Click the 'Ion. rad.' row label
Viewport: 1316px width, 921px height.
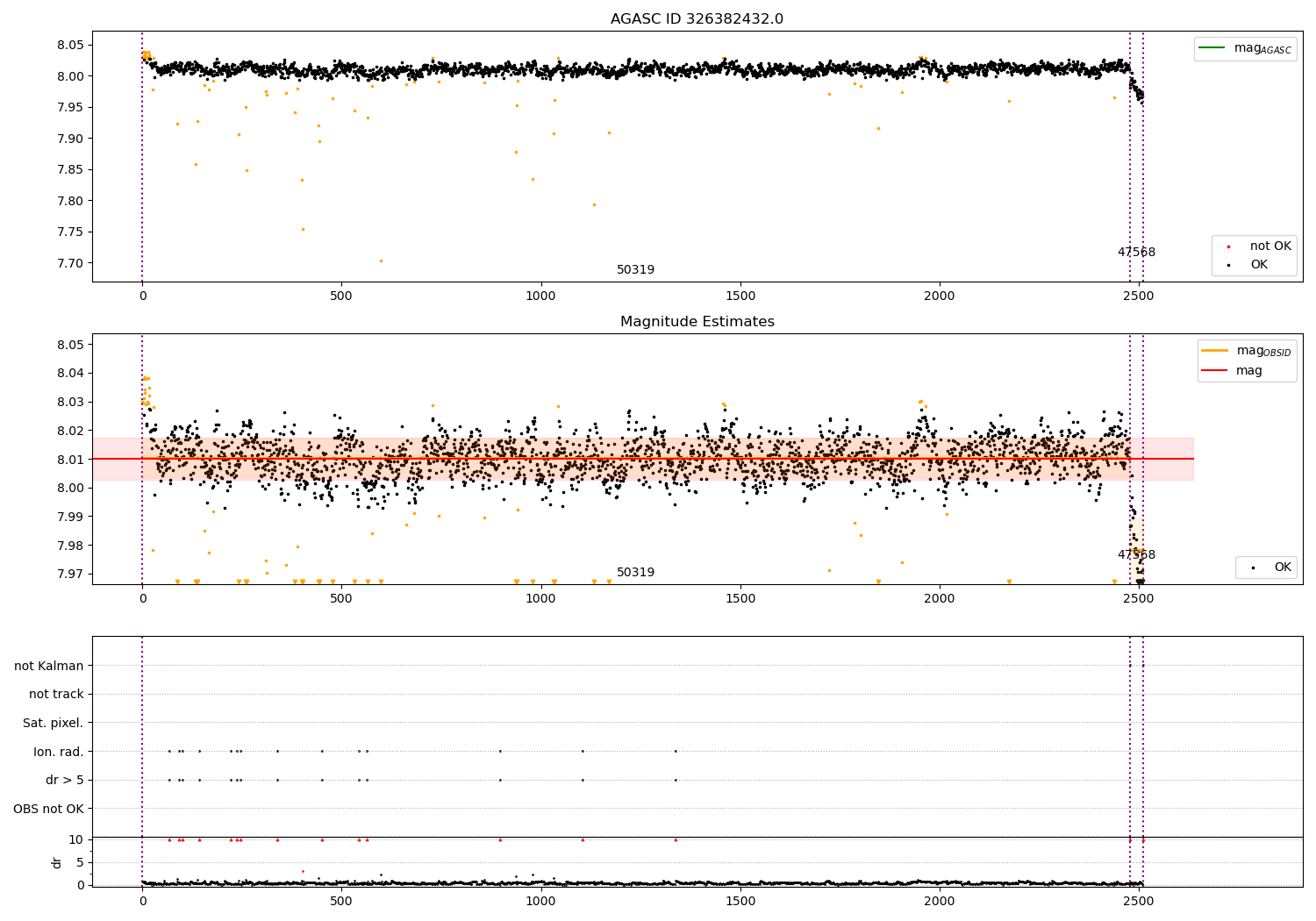click(x=59, y=752)
